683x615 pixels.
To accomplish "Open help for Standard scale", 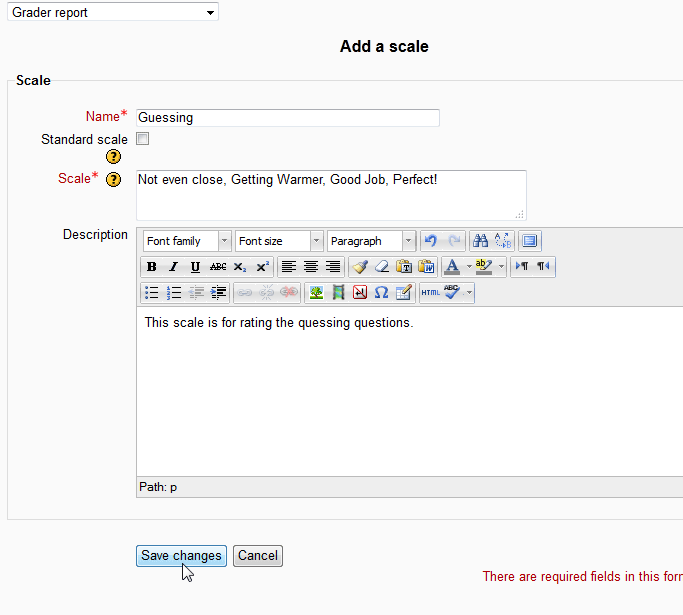I will click(x=114, y=157).
